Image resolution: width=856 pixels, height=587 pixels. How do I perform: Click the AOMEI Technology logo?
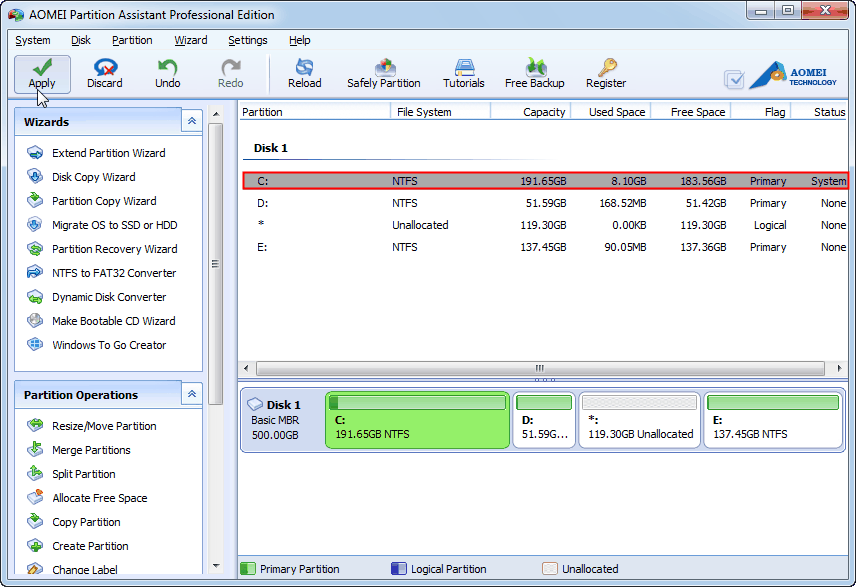click(793, 75)
